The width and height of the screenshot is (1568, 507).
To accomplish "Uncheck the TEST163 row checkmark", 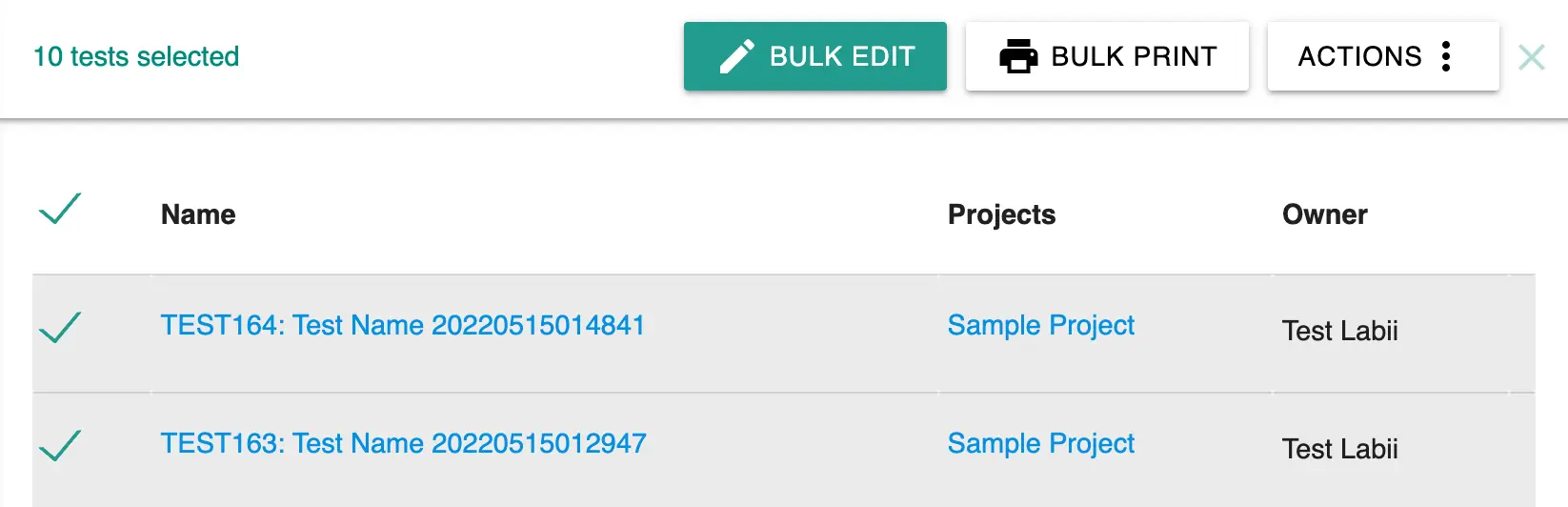I will (60, 445).
